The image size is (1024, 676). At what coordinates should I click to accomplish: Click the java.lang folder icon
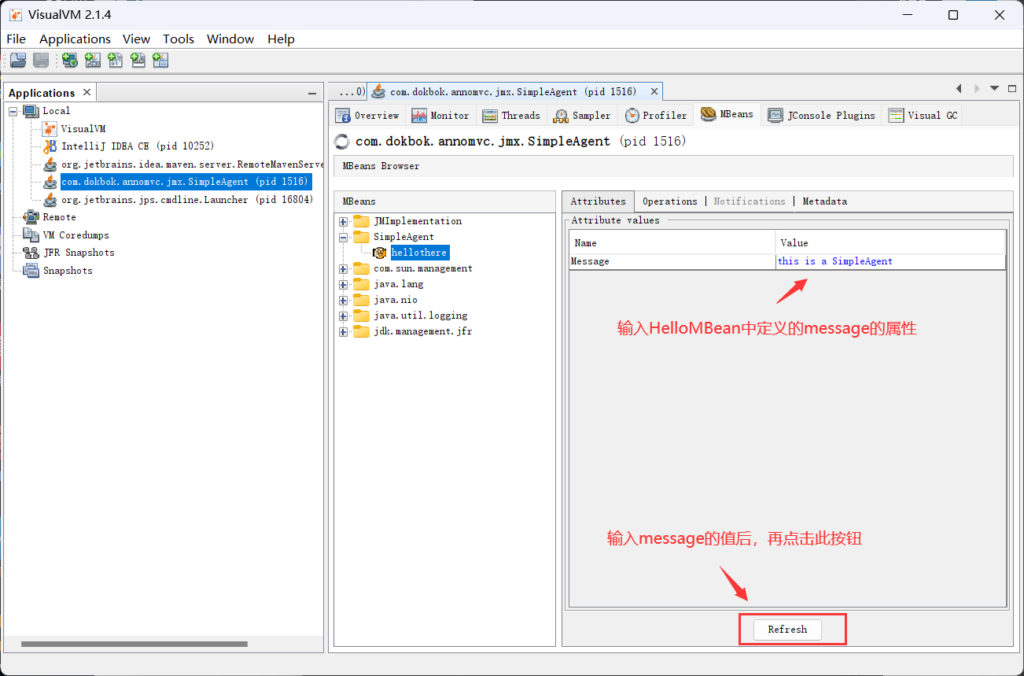(361, 284)
